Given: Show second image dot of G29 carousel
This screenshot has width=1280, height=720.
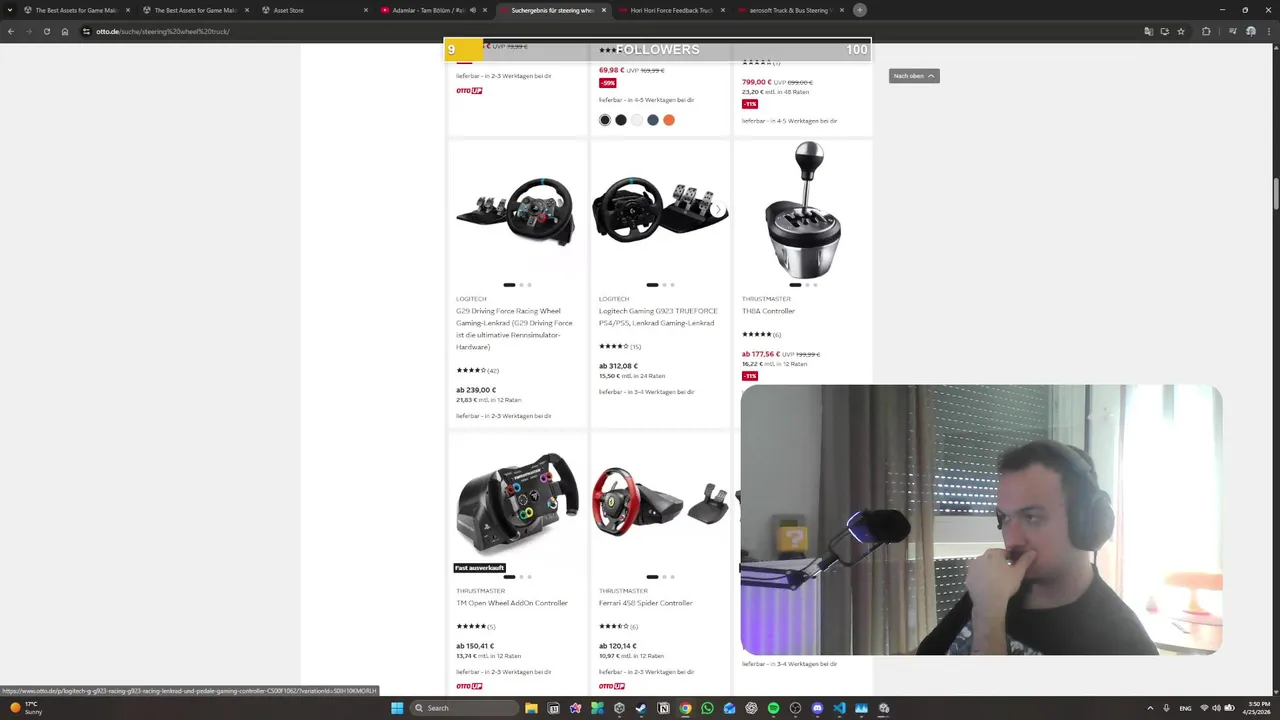Looking at the screenshot, I should point(521,285).
